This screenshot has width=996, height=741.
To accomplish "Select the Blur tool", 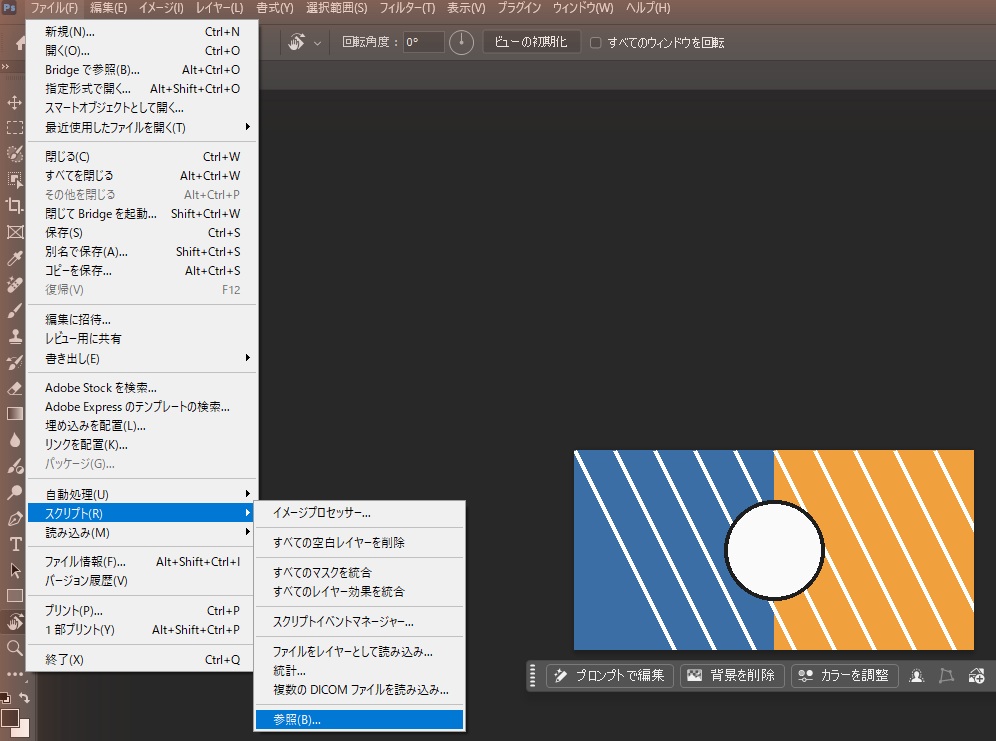I will coord(14,440).
